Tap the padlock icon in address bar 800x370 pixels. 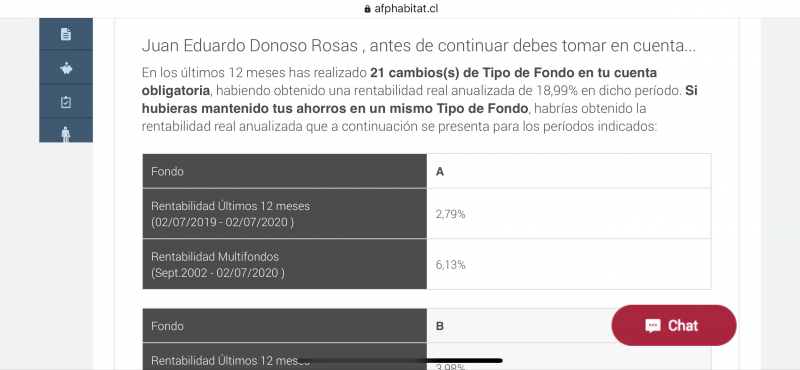tap(367, 9)
